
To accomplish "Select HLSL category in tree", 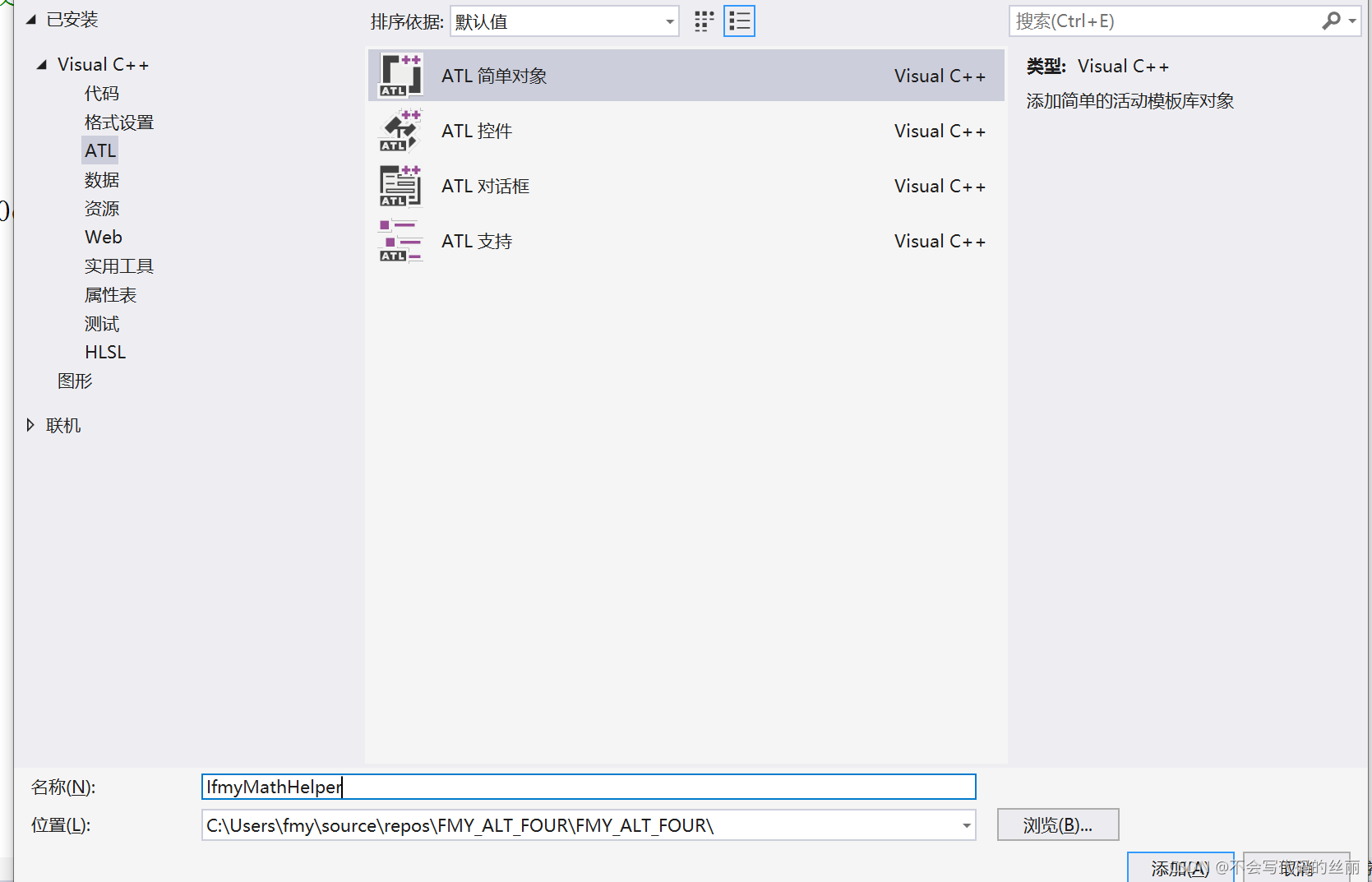I will (x=105, y=352).
